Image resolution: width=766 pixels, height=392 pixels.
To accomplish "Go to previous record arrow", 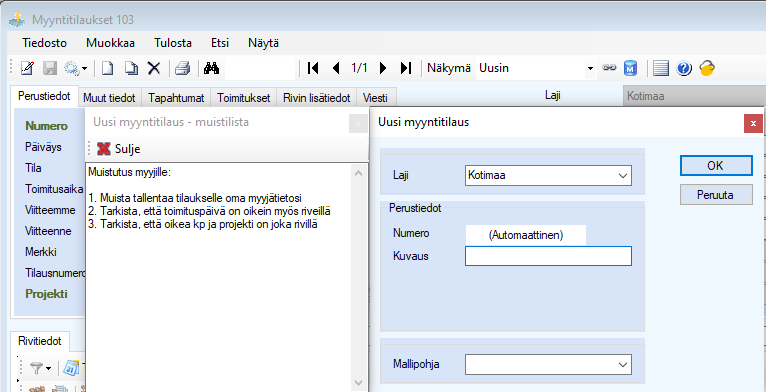I will [x=336, y=68].
